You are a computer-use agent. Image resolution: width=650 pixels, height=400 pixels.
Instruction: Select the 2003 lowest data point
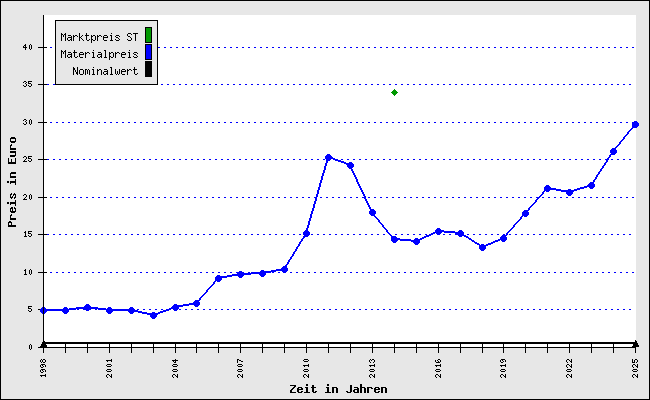click(153, 315)
